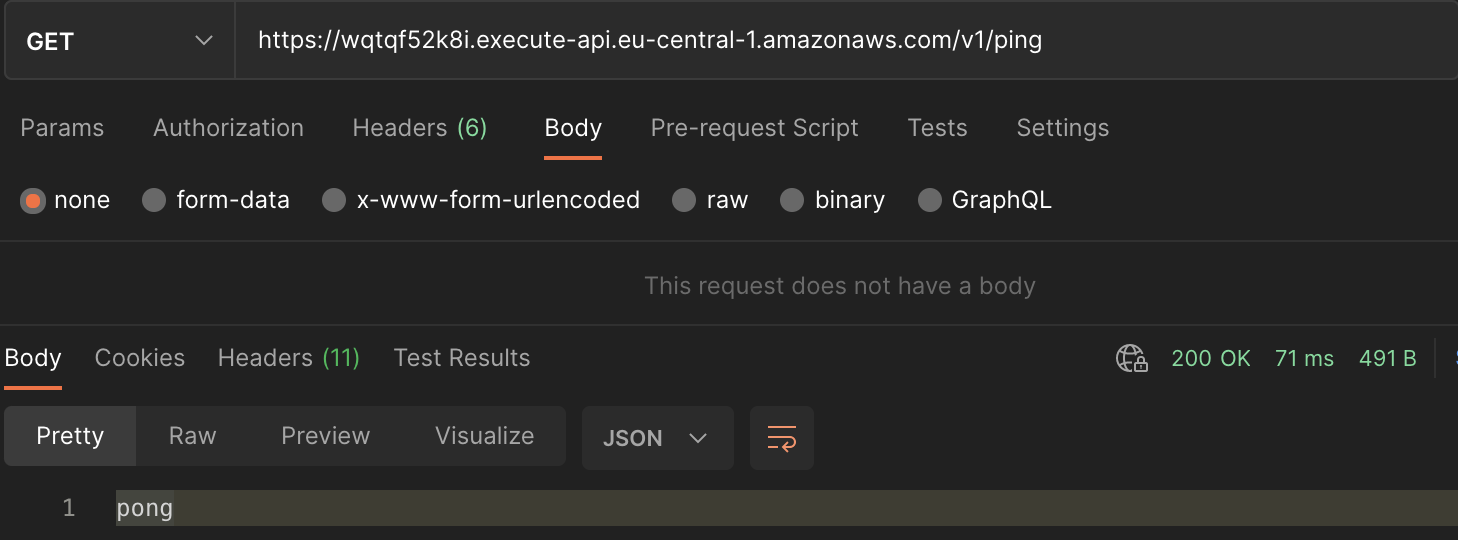Select the x-www-form-urlencoded radio option

[334, 201]
